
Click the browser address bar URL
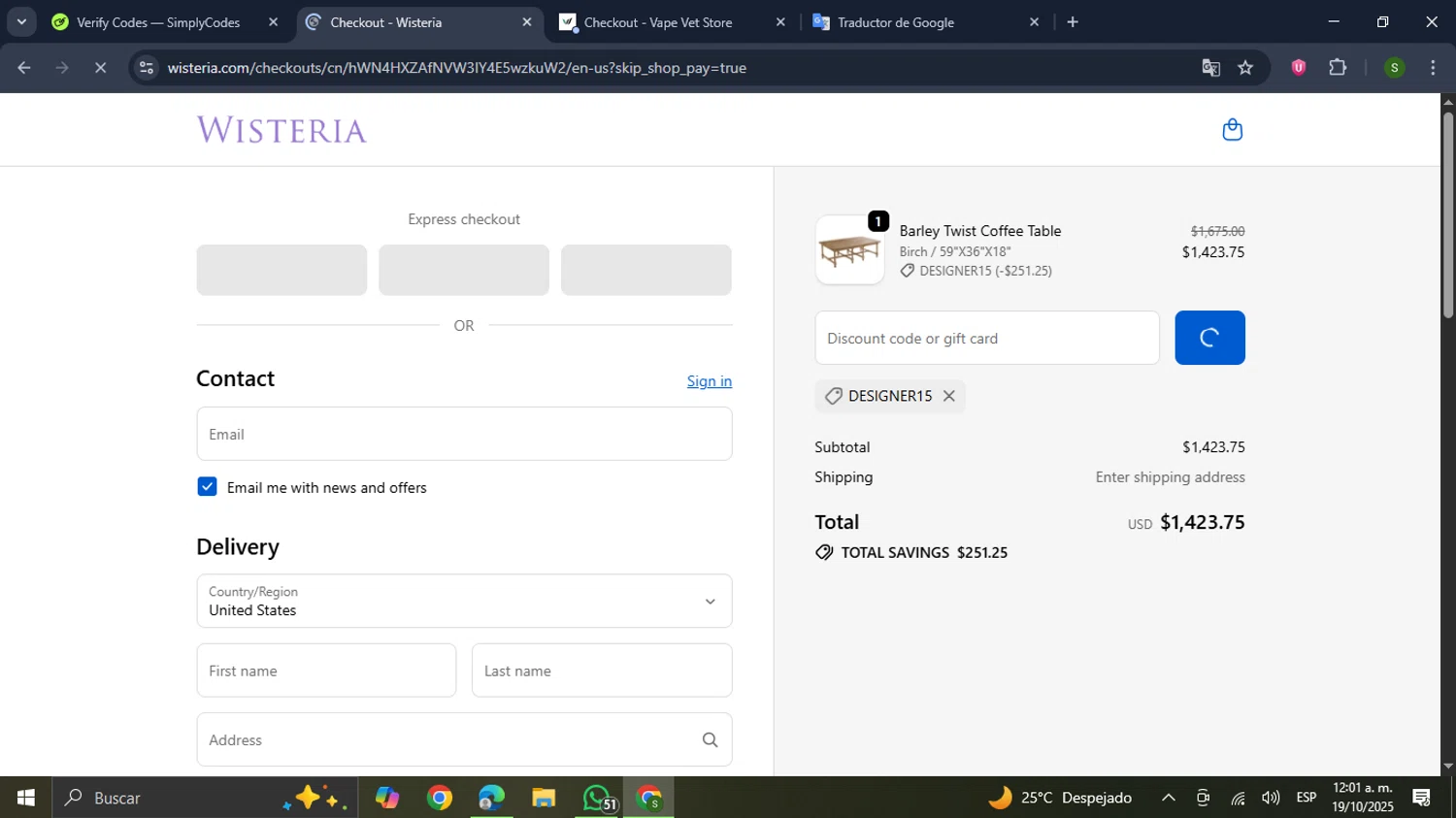tap(456, 68)
